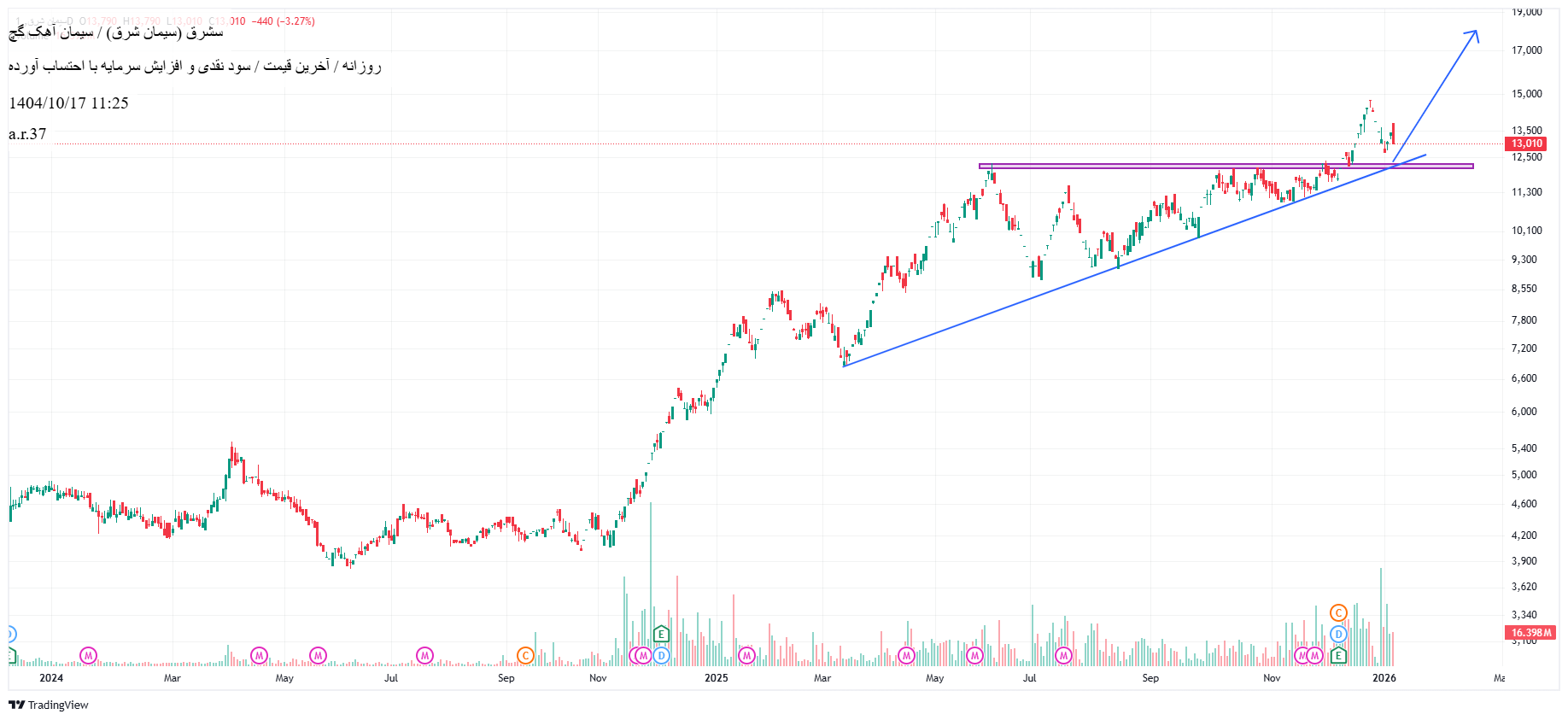The height and width of the screenshot is (720, 1568).
Task: Click the blue upward projection arrow
Action: 1435,96
